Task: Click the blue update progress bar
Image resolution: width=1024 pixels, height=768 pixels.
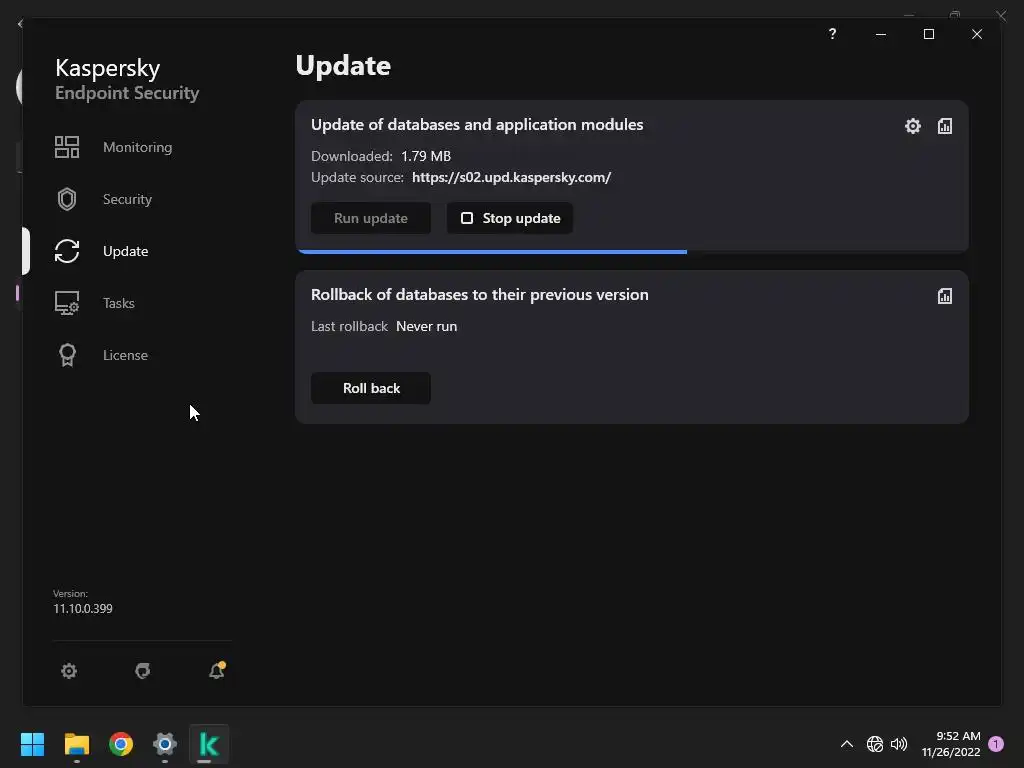Action: coord(491,251)
